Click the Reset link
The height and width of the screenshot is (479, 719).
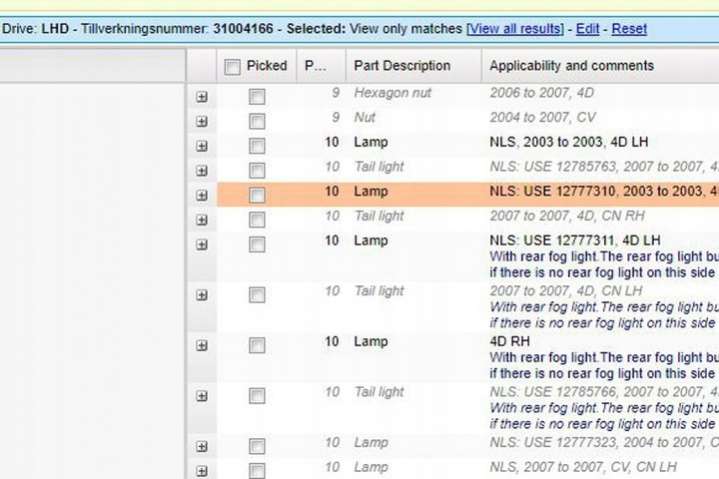point(629,29)
